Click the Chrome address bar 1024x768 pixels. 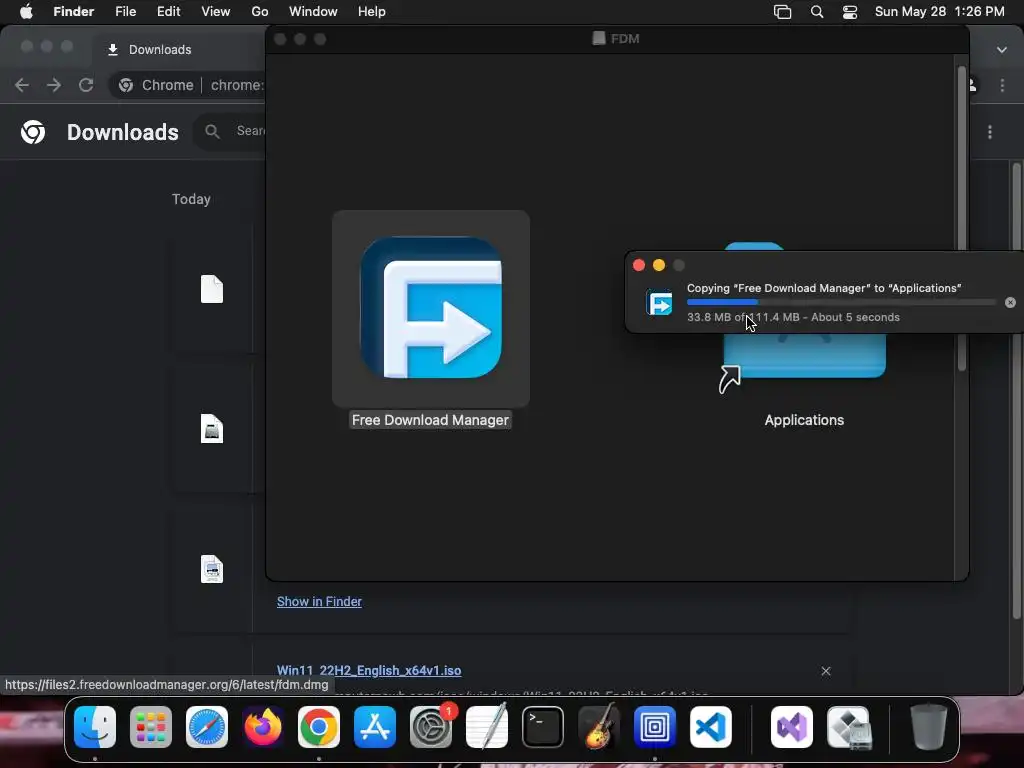pos(187,85)
